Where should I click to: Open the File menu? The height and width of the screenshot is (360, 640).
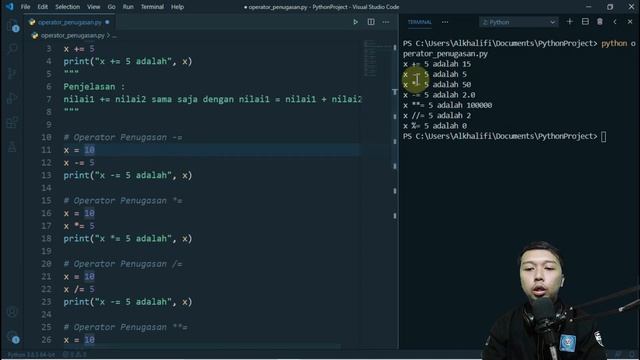tap(25, 7)
